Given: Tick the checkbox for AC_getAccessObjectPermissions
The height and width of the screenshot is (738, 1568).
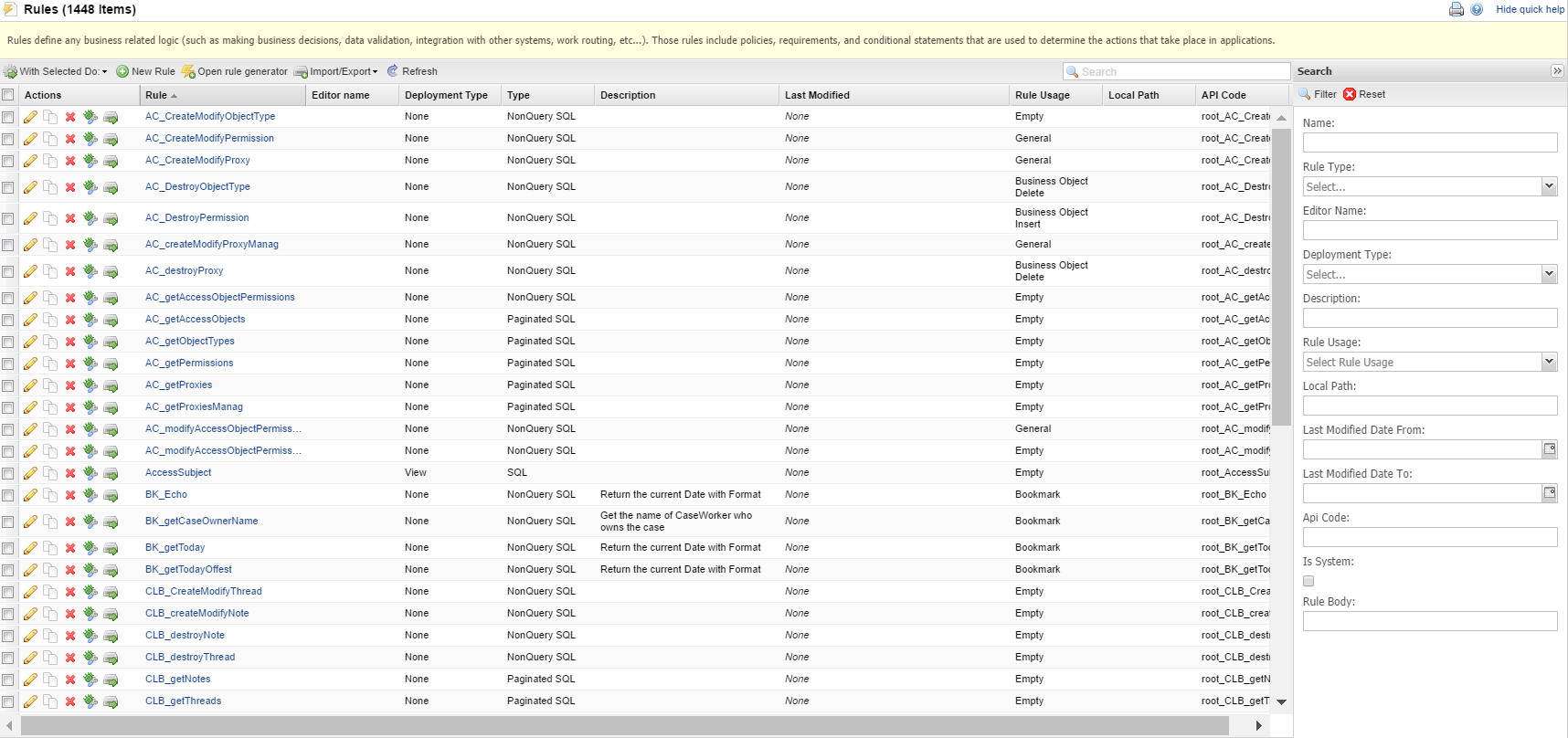Looking at the screenshot, I should coord(8,298).
